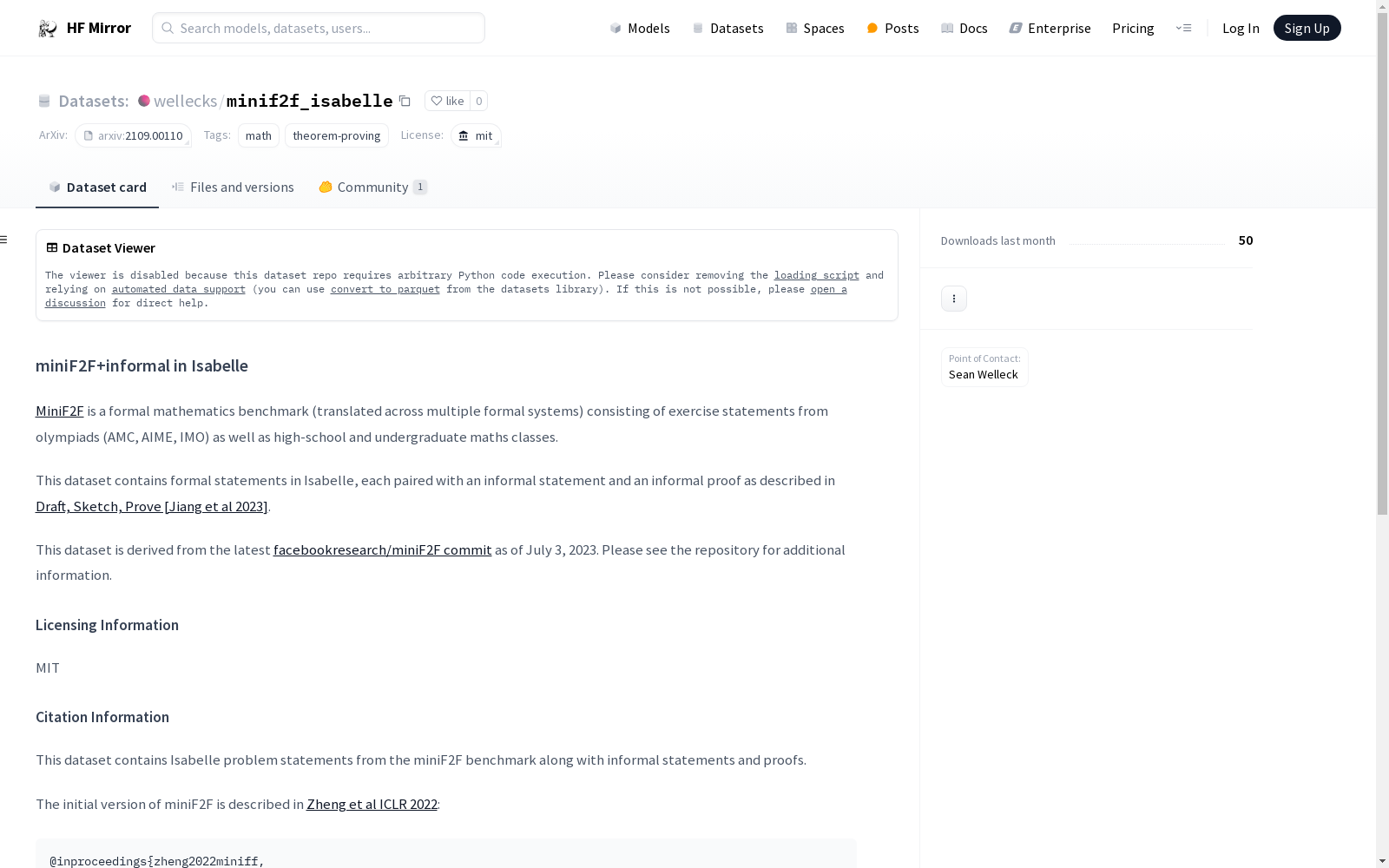Screen dimensions: 1389x868
Task: Open the left table-of-contents hamburger icon
Action: coord(4,240)
